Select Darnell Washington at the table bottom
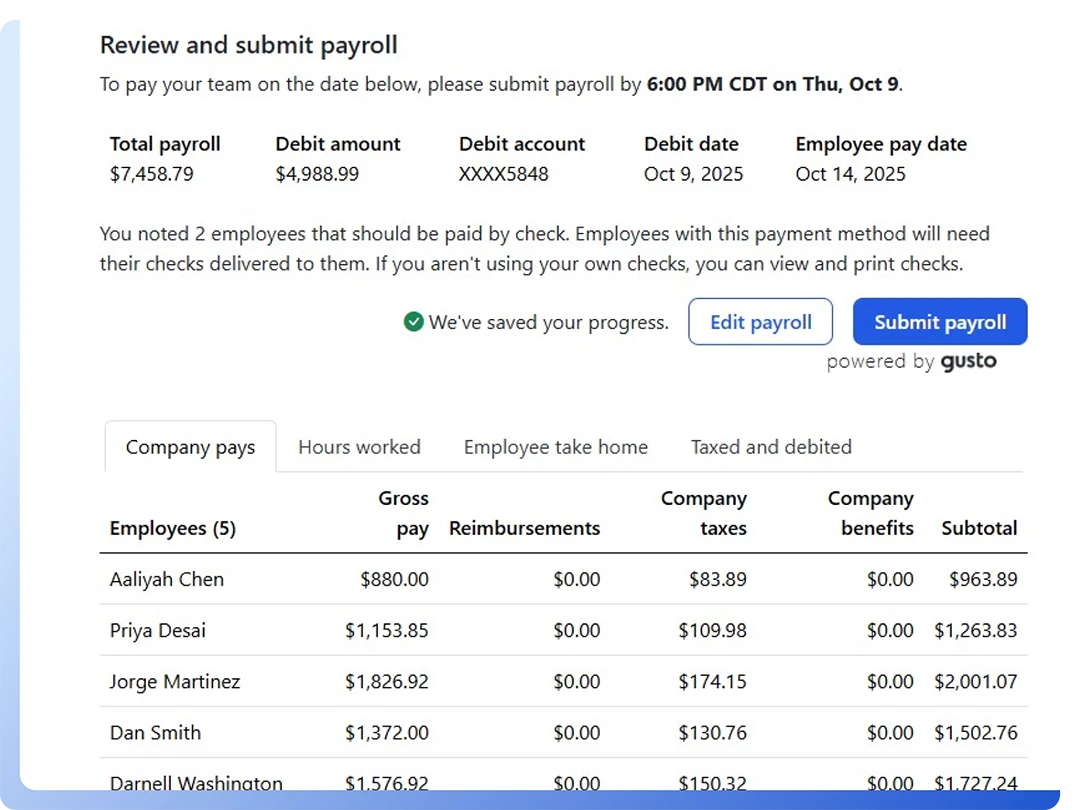Viewport: 1080px width, 810px height. [196, 783]
